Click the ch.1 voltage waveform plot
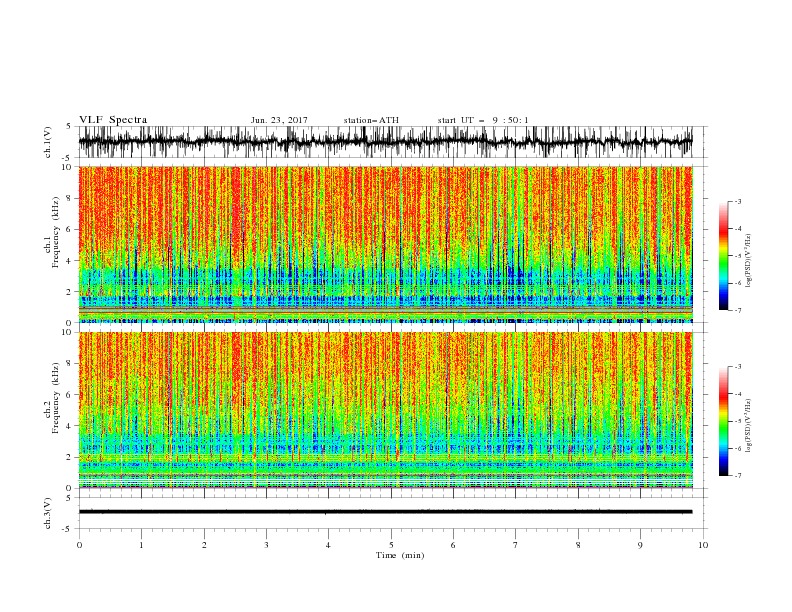This screenshot has height=612, width=792. point(385,142)
